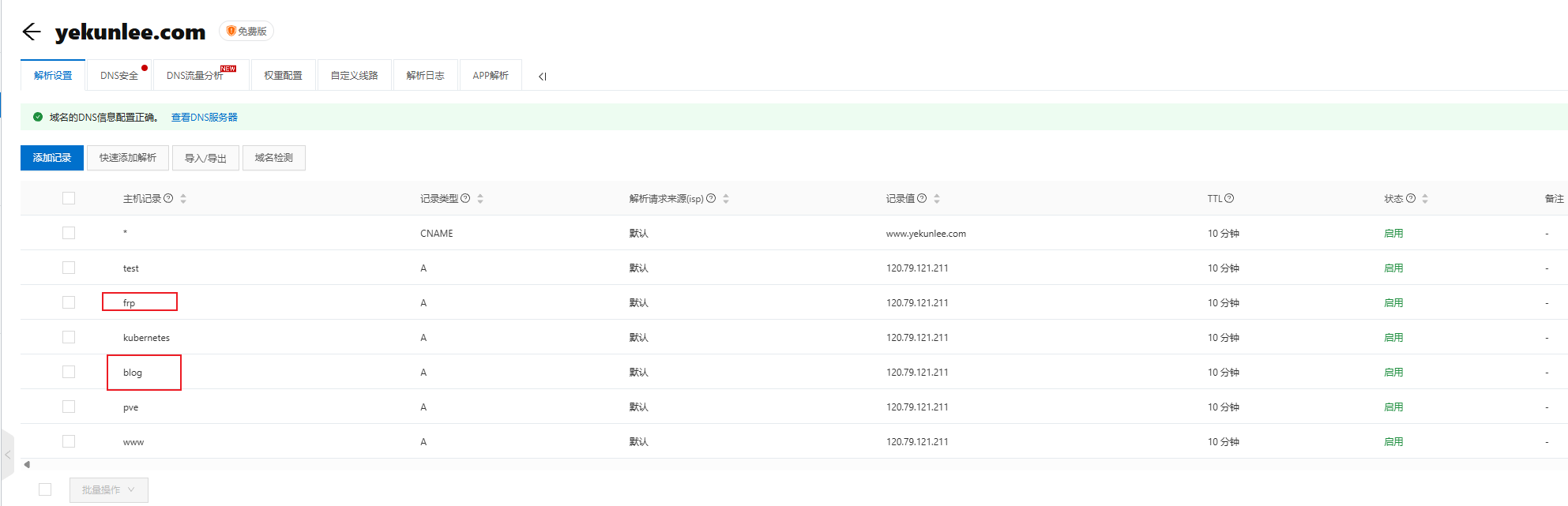Viewport: 1568px width, 506px height.
Task: Open the 查看DNS服务器 link
Action: point(204,117)
